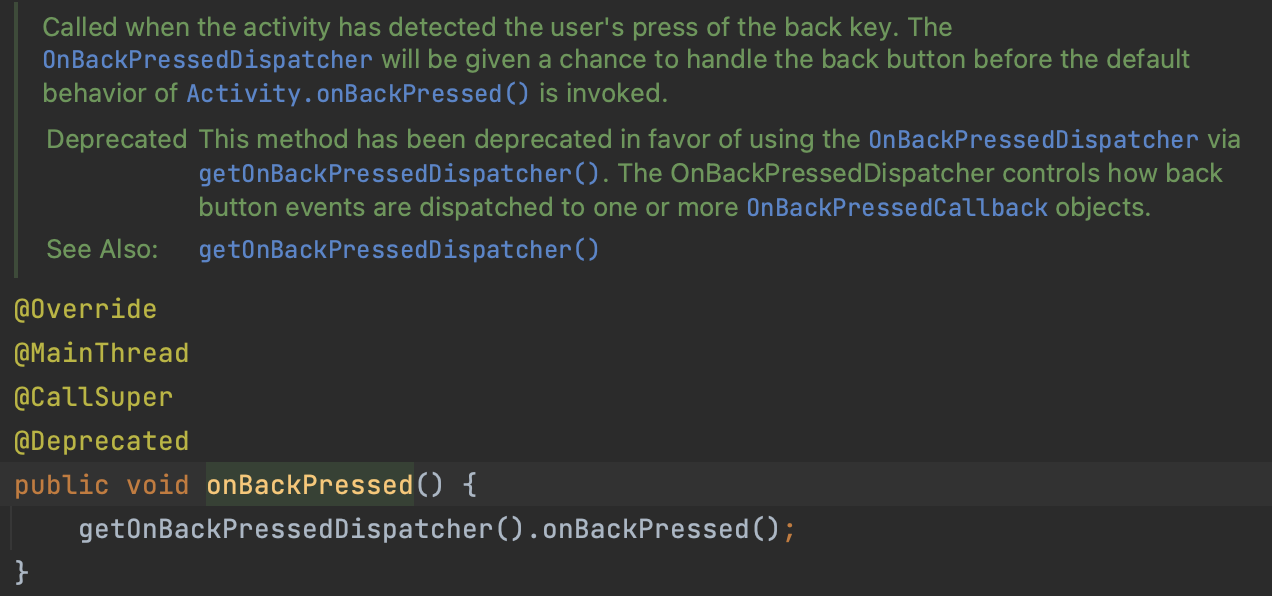Open OnBackPressedDispatcher link in first doc paragraph
1272x596 pixels.
click(208, 59)
